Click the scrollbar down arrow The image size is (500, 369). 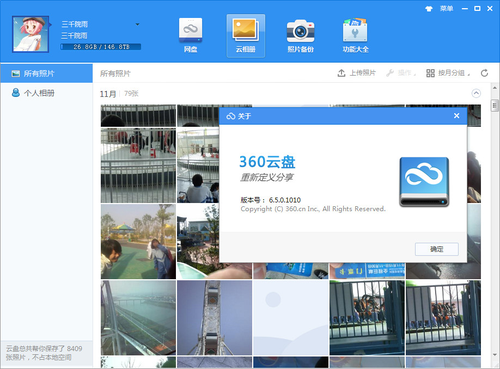[495, 355]
